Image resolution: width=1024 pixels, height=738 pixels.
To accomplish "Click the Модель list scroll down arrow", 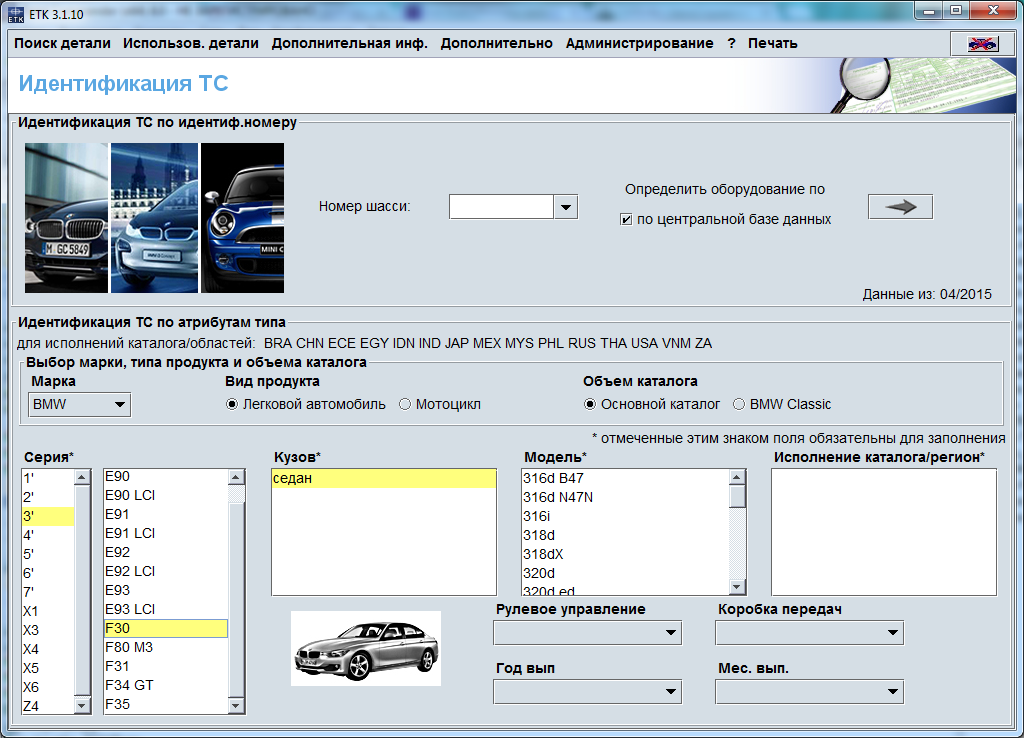I will pyautogui.click(x=737, y=586).
